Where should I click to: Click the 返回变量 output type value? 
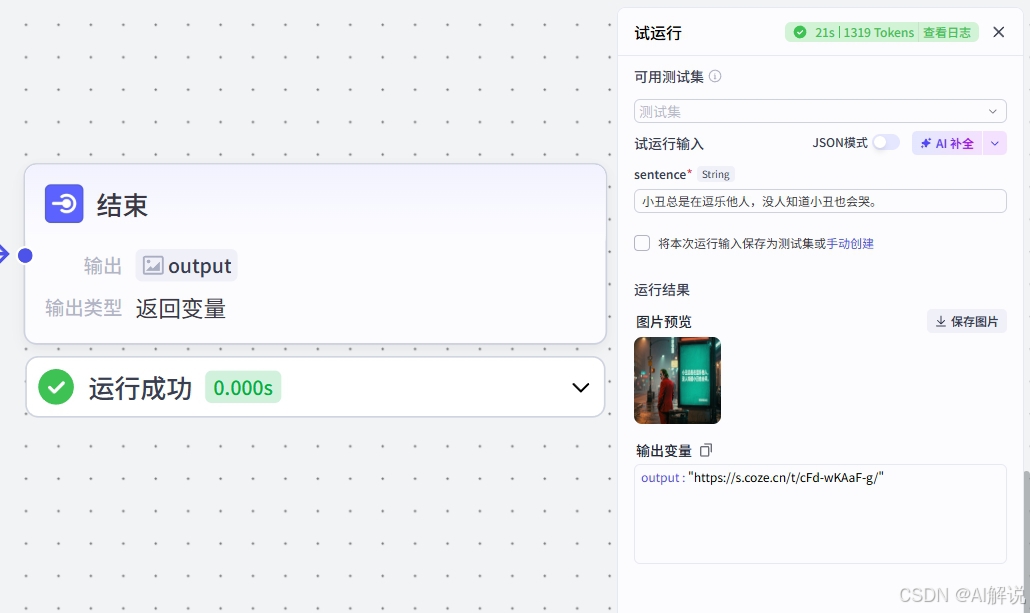(181, 308)
